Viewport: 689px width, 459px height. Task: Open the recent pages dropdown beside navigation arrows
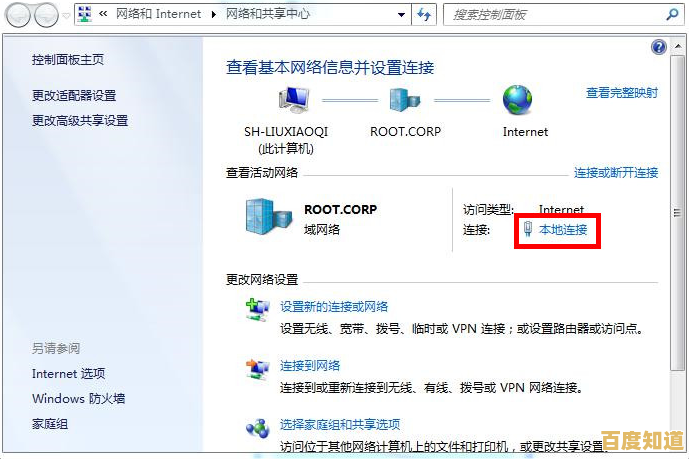pyautogui.click(x=66, y=16)
